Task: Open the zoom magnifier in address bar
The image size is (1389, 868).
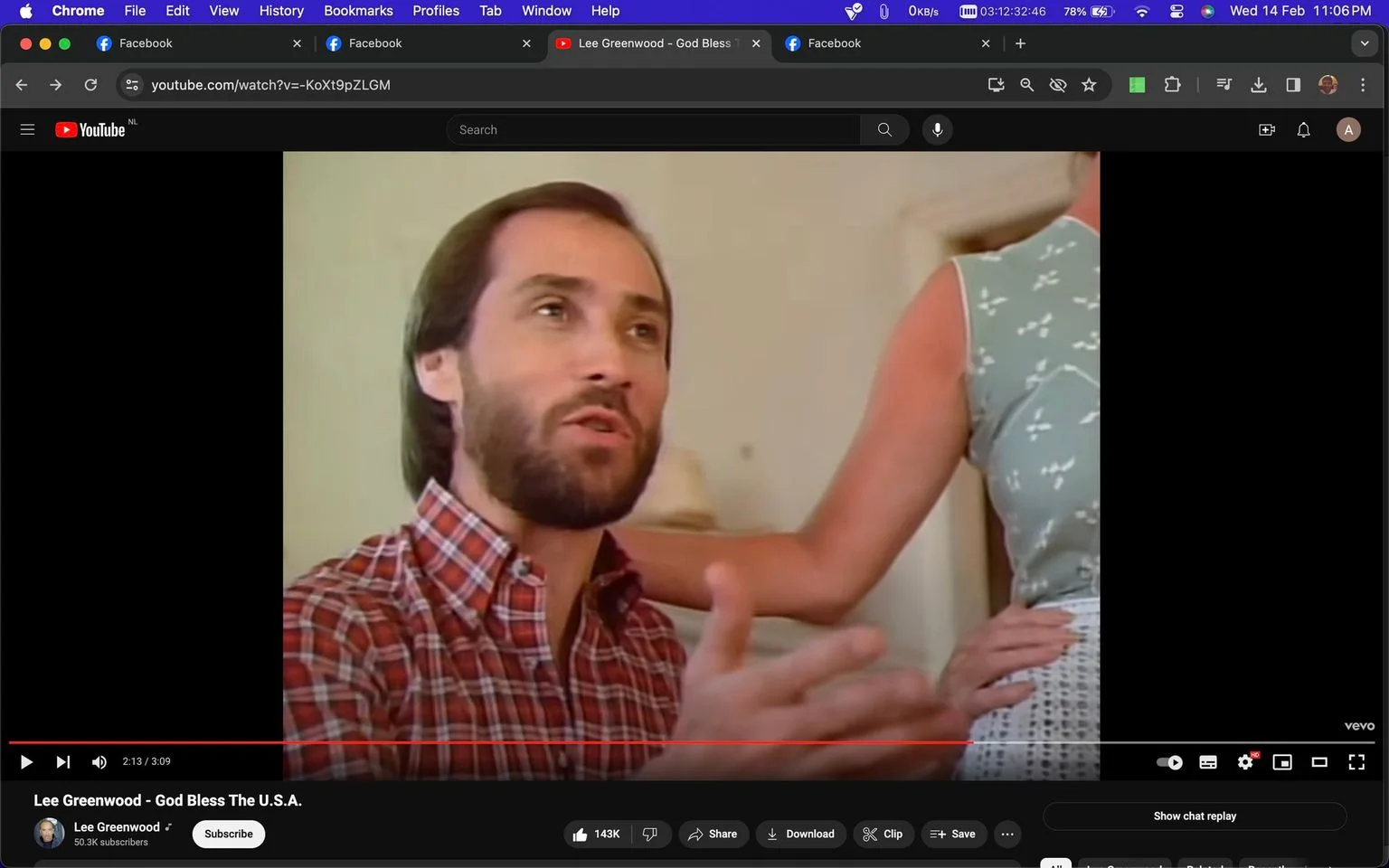Action: point(1026,84)
